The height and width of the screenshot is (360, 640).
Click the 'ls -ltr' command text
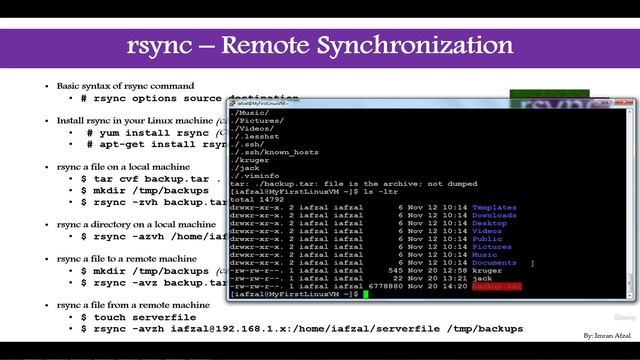point(381,192)
